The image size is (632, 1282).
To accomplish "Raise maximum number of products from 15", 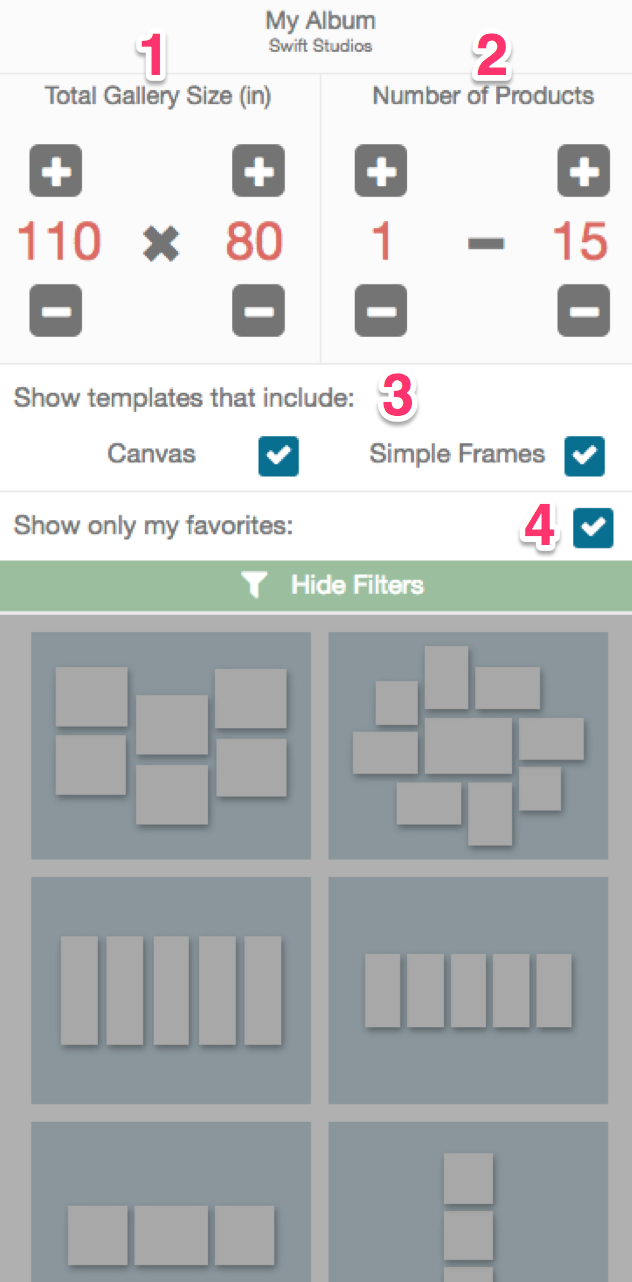I will point(584,171).
